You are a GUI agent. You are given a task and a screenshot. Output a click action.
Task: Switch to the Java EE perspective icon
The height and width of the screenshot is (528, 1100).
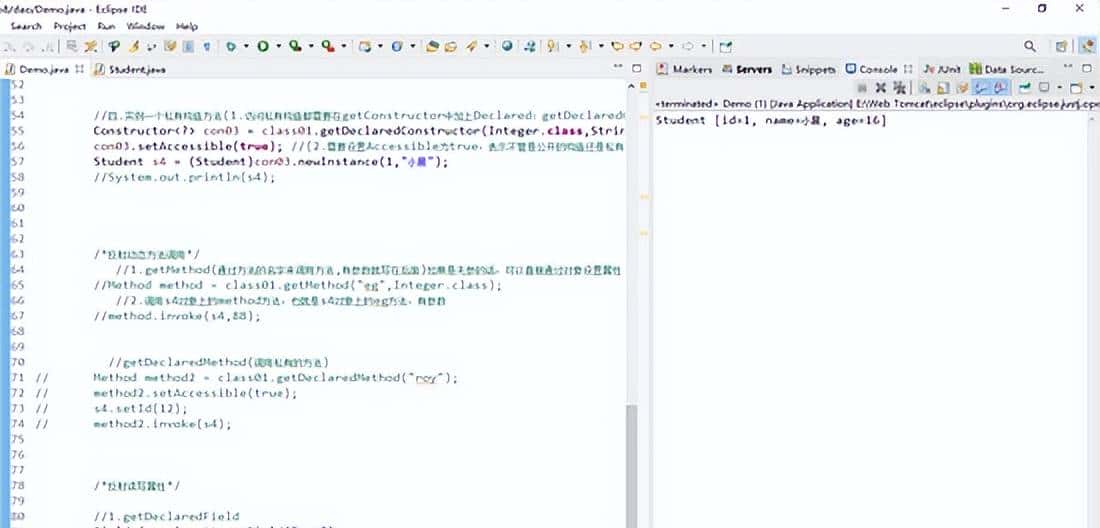1087,46
